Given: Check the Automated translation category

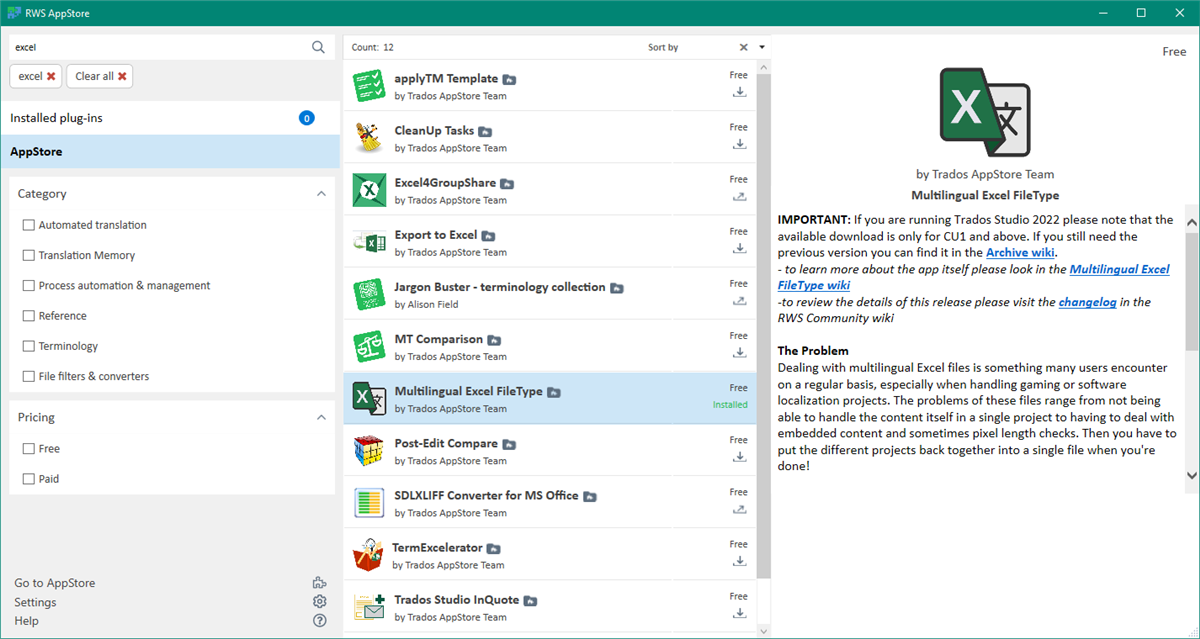Looking at the screenshot, I should pyautogui.click(x=29, y=225).
